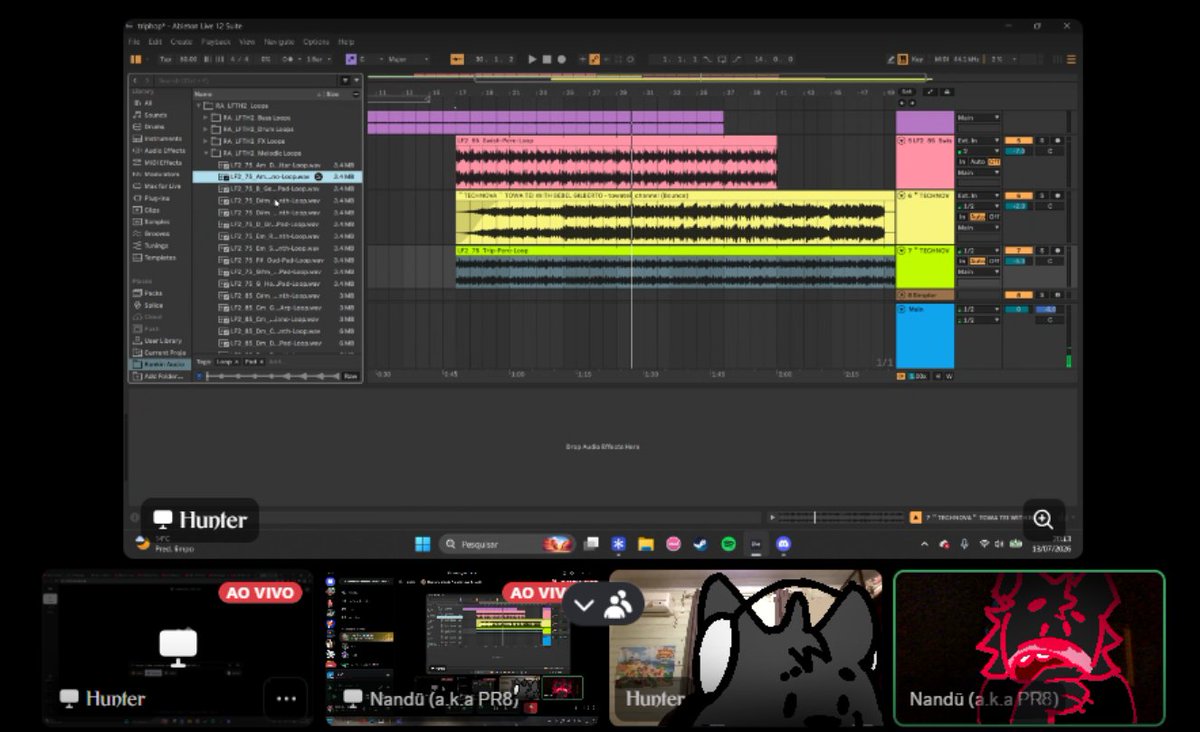Open the Playback menu
Screen dimensions: 1200x732
pos(215,42)
